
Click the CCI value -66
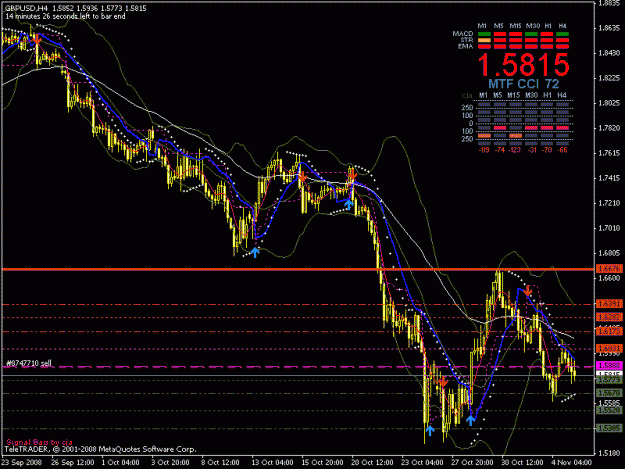point(562,150)
